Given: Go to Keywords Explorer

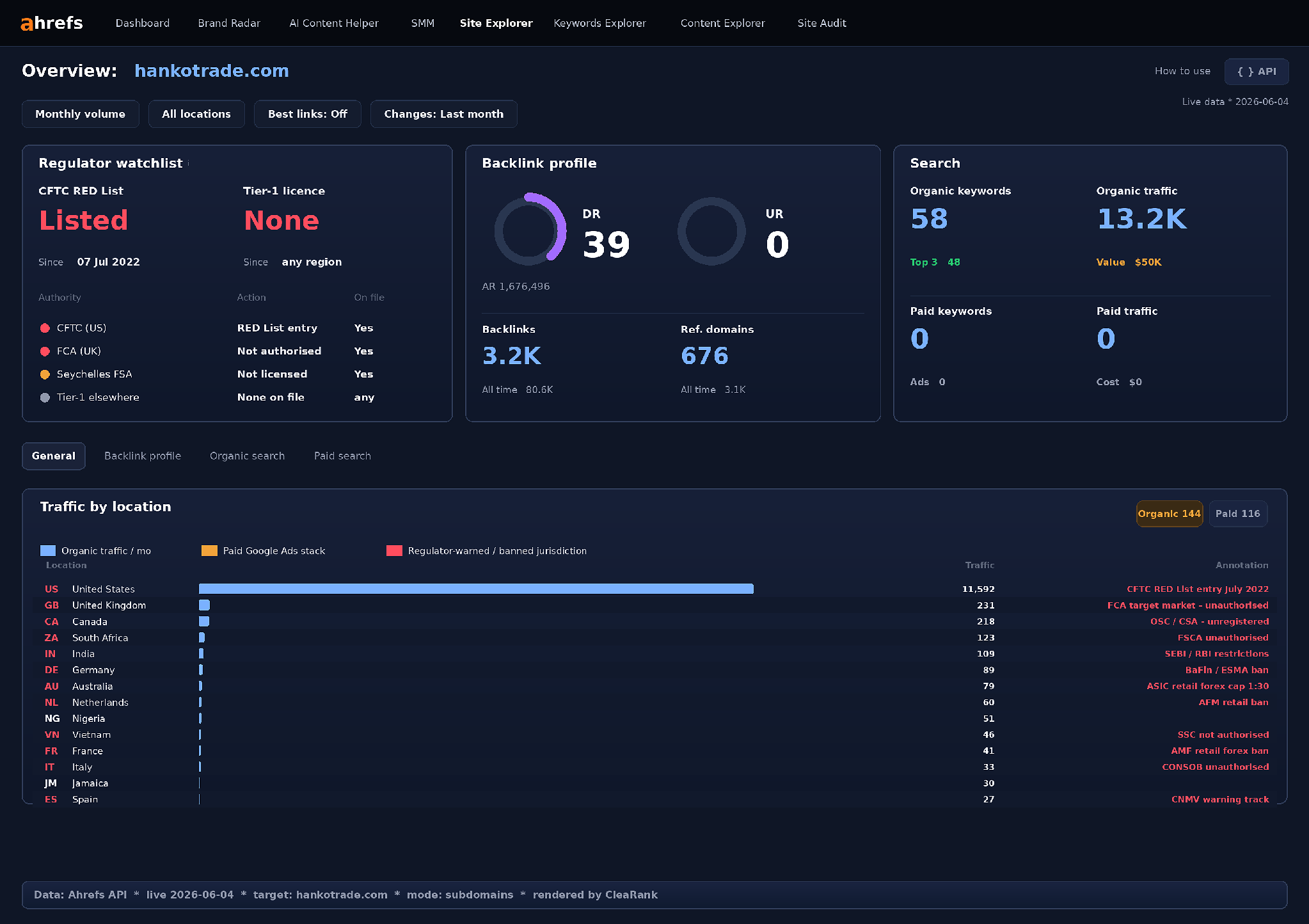Looking at the screenshot, I should pyautogui.click(x=599, y=23).
